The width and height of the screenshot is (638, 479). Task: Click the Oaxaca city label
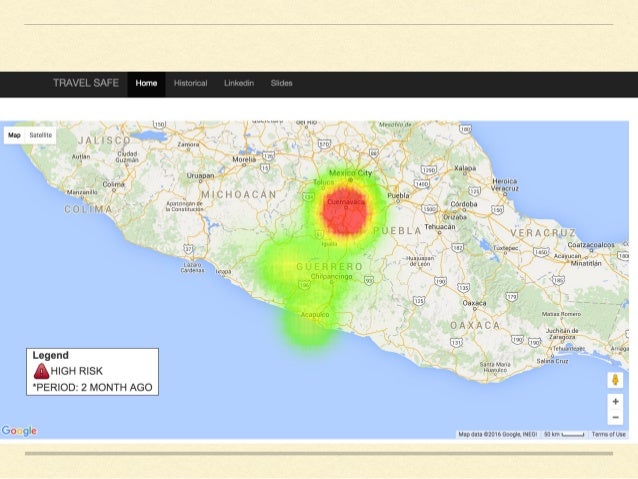(474, 303)
